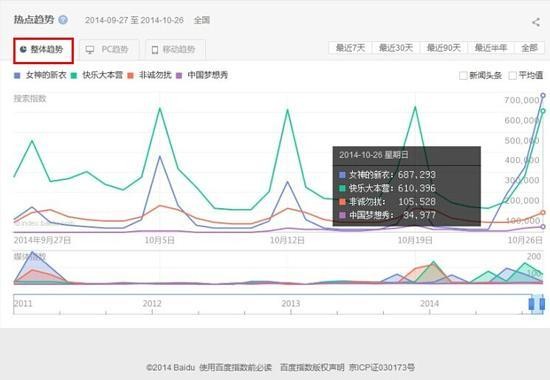Click the 105,528 value in the tooltip
This screenshot has width=550, height=380.
click(x=417, y=202)
